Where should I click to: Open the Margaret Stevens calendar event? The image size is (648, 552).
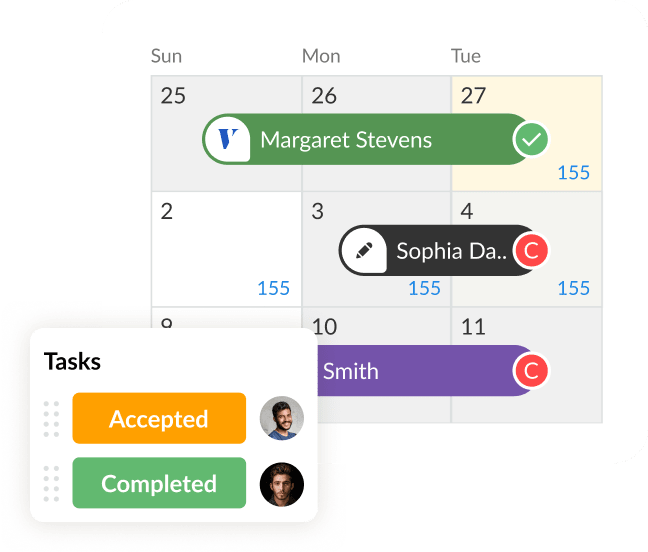[x=345, y=140]
